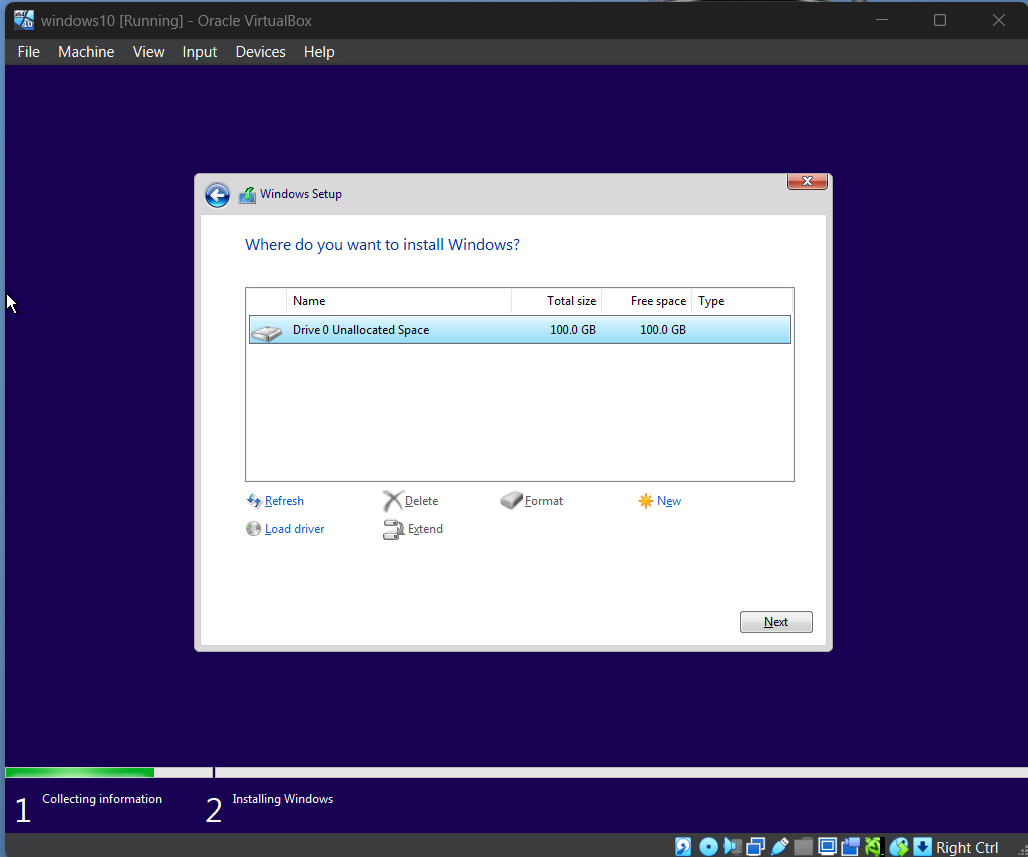Click the keyboard capture arrow icon
Viewport: 1028px width, 857px height.
point(922,847)
